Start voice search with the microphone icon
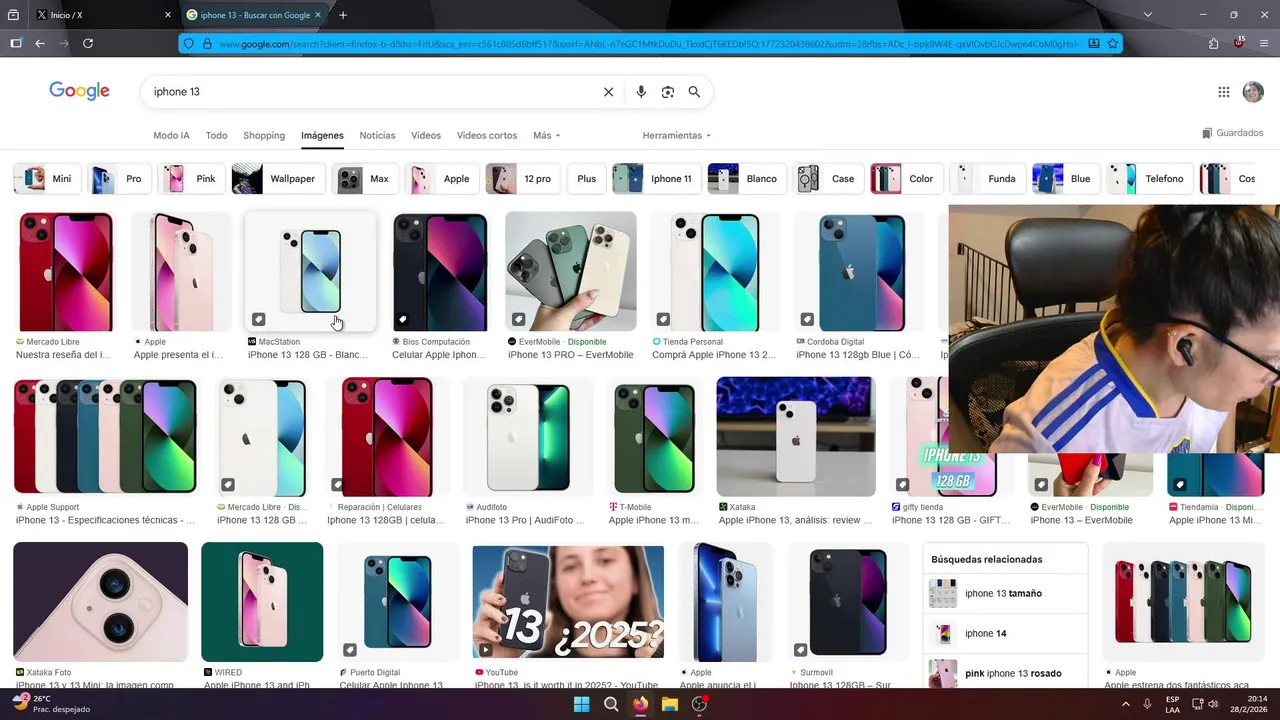 (641, 92)
